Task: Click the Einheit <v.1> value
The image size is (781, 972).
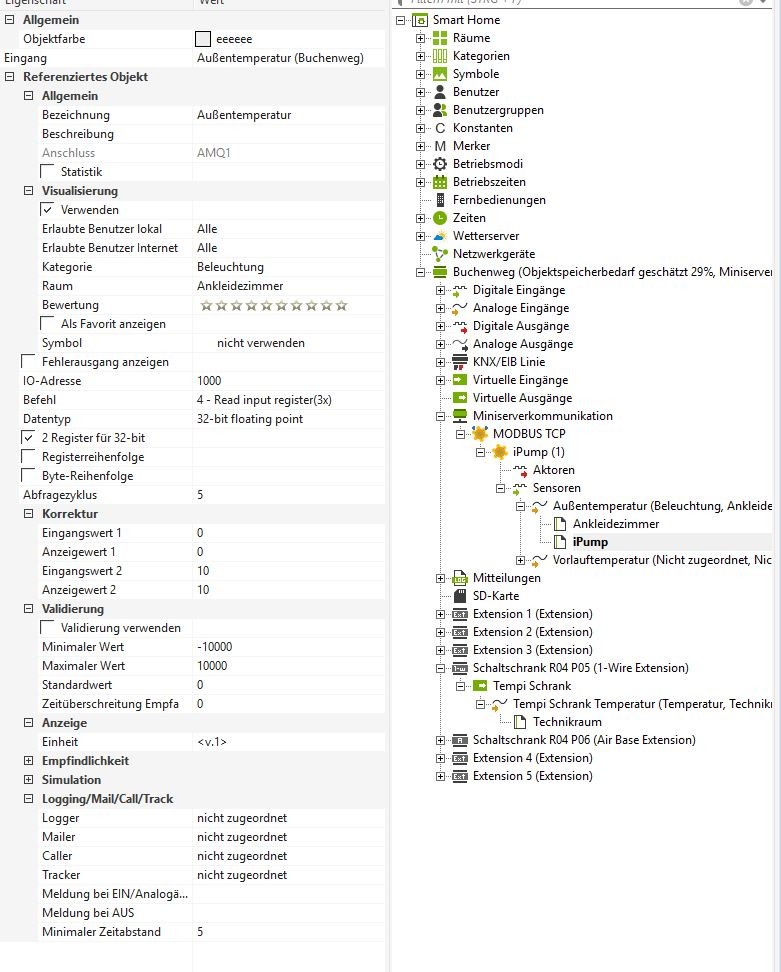Action: tap(288, 741)
